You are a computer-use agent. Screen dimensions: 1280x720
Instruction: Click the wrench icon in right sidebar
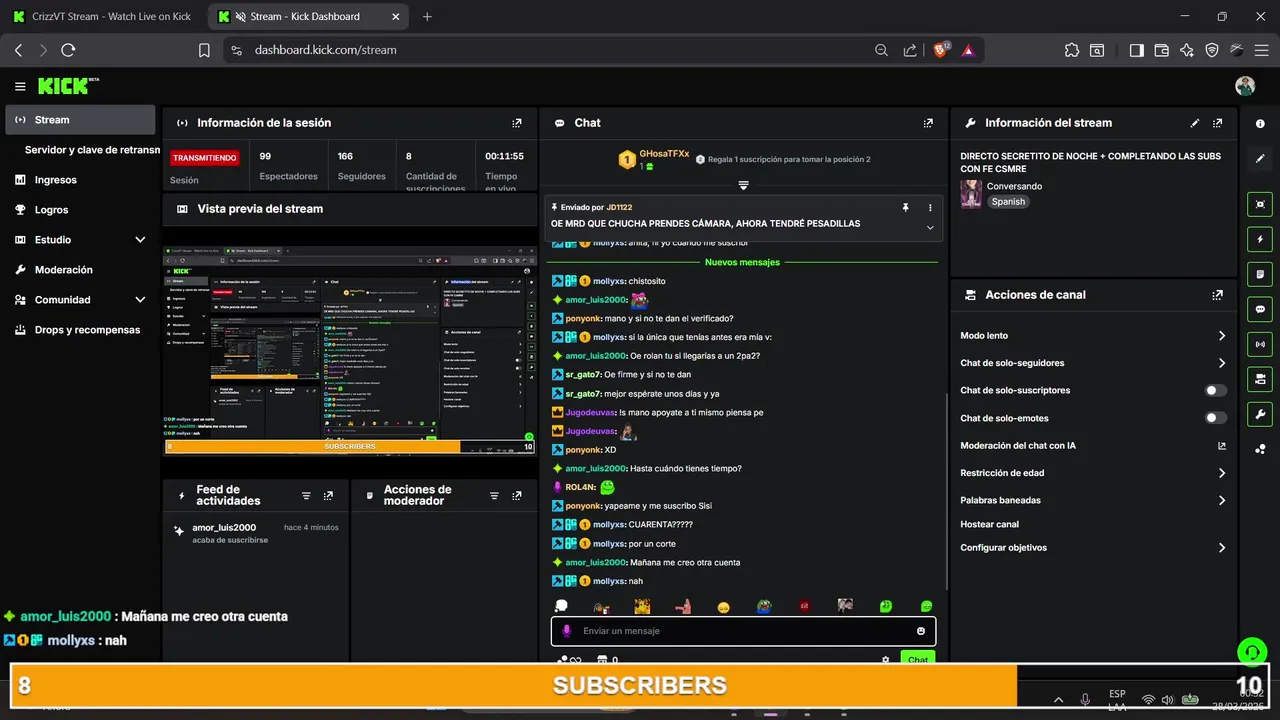(x=1260, y=414)
